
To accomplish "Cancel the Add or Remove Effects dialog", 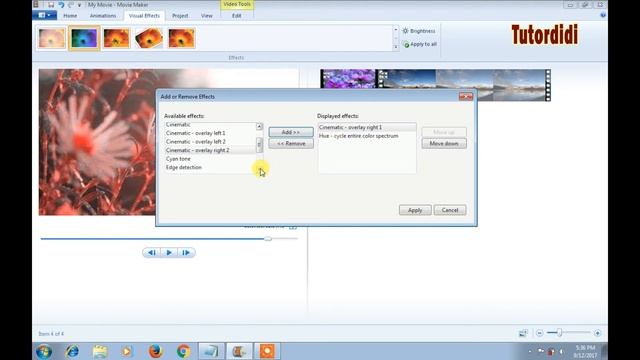I will [450, 210].
